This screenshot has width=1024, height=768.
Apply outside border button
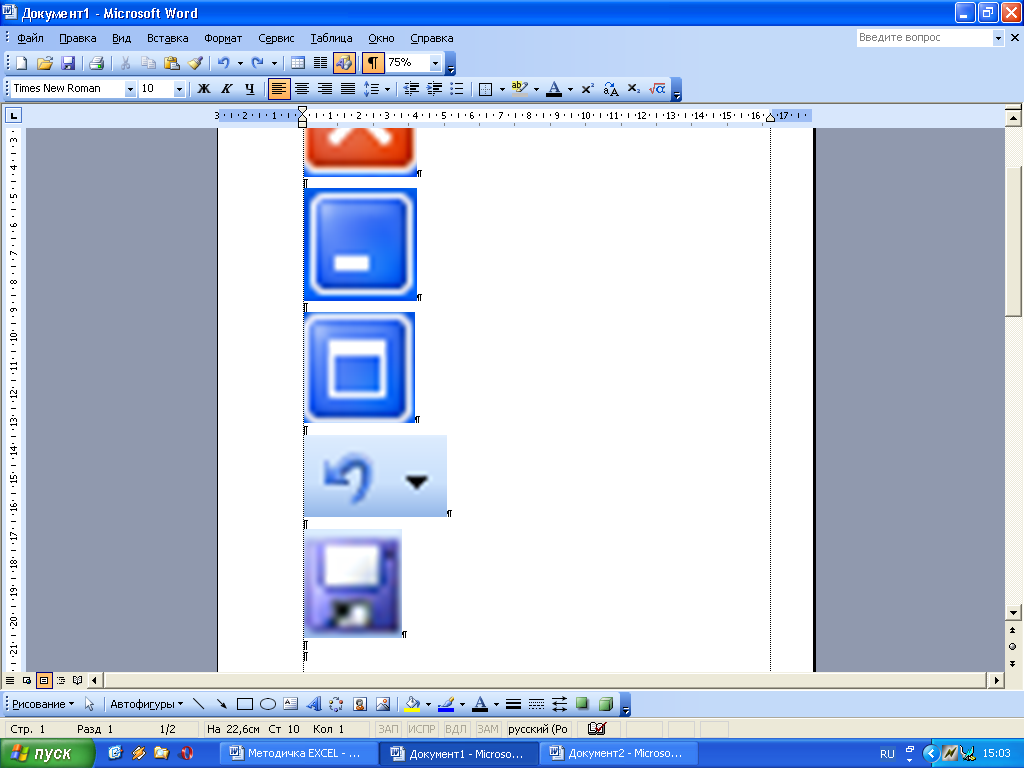(486, 89)
